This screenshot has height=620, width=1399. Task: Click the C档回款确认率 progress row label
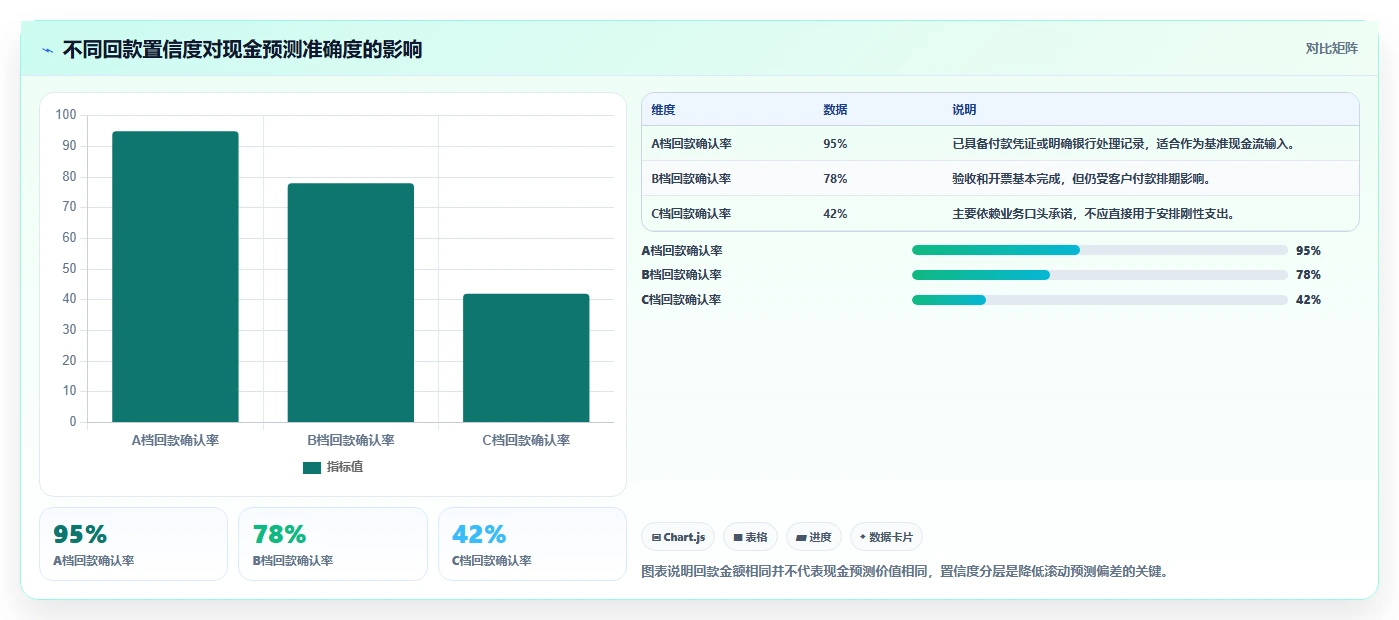(x=682, y=300)
